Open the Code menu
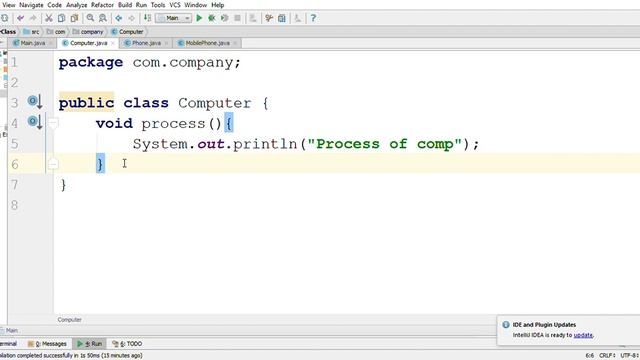This screenshot has width=640, height=360. [x=54, y=5]
